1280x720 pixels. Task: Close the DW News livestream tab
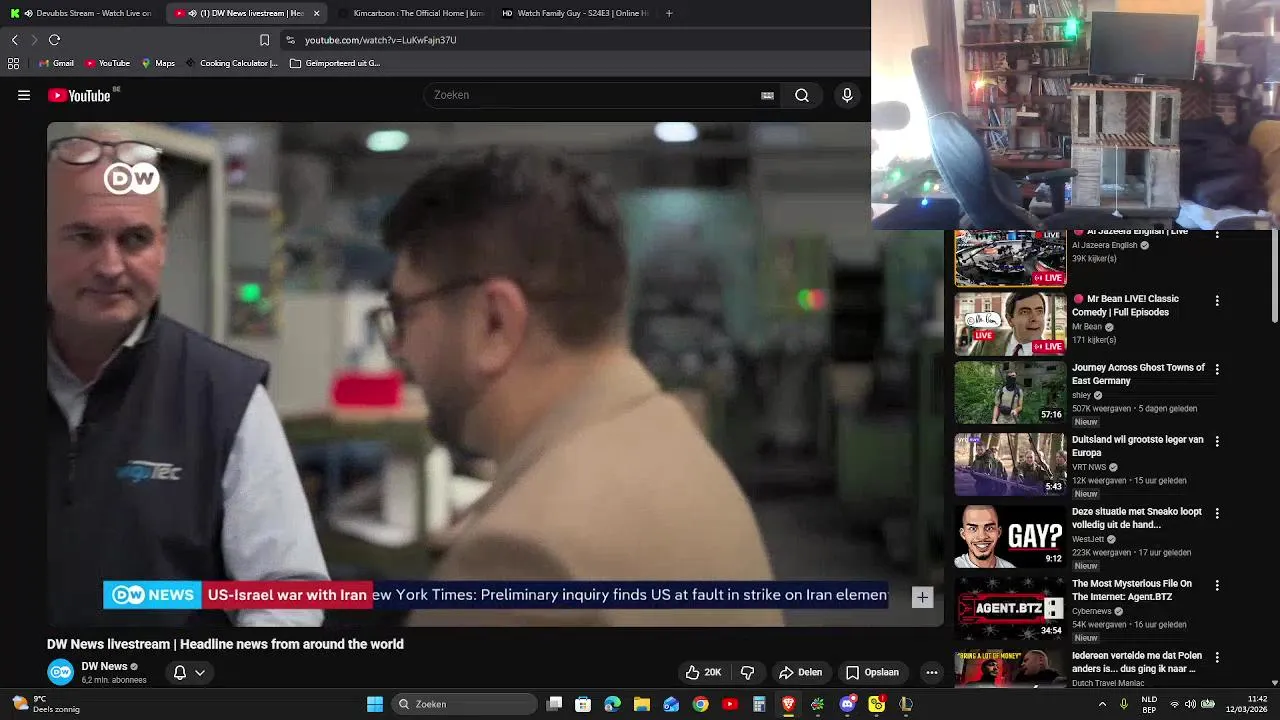pos(317,13)
